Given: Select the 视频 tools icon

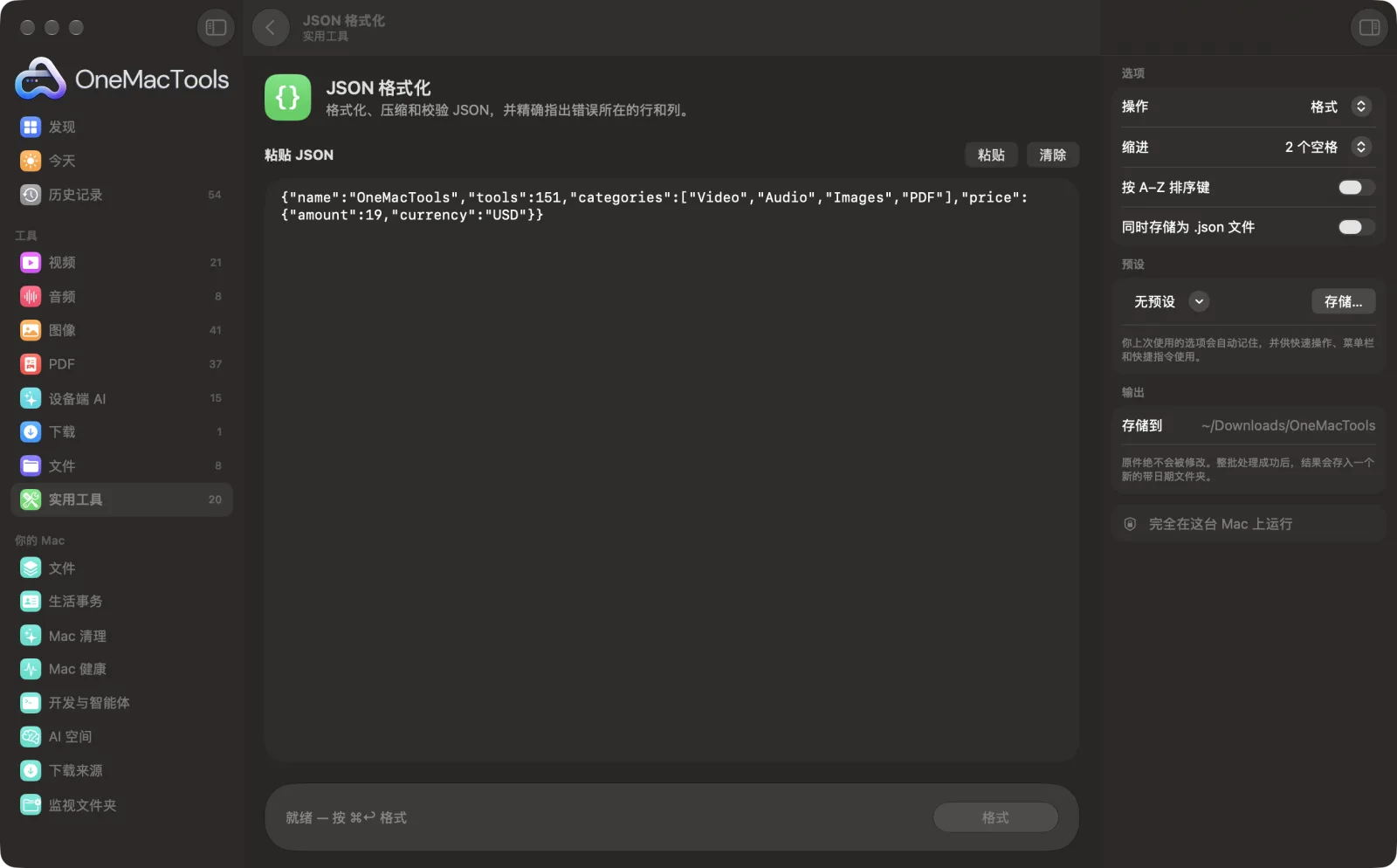Looking at the screenshot, I should click(31, 262).
